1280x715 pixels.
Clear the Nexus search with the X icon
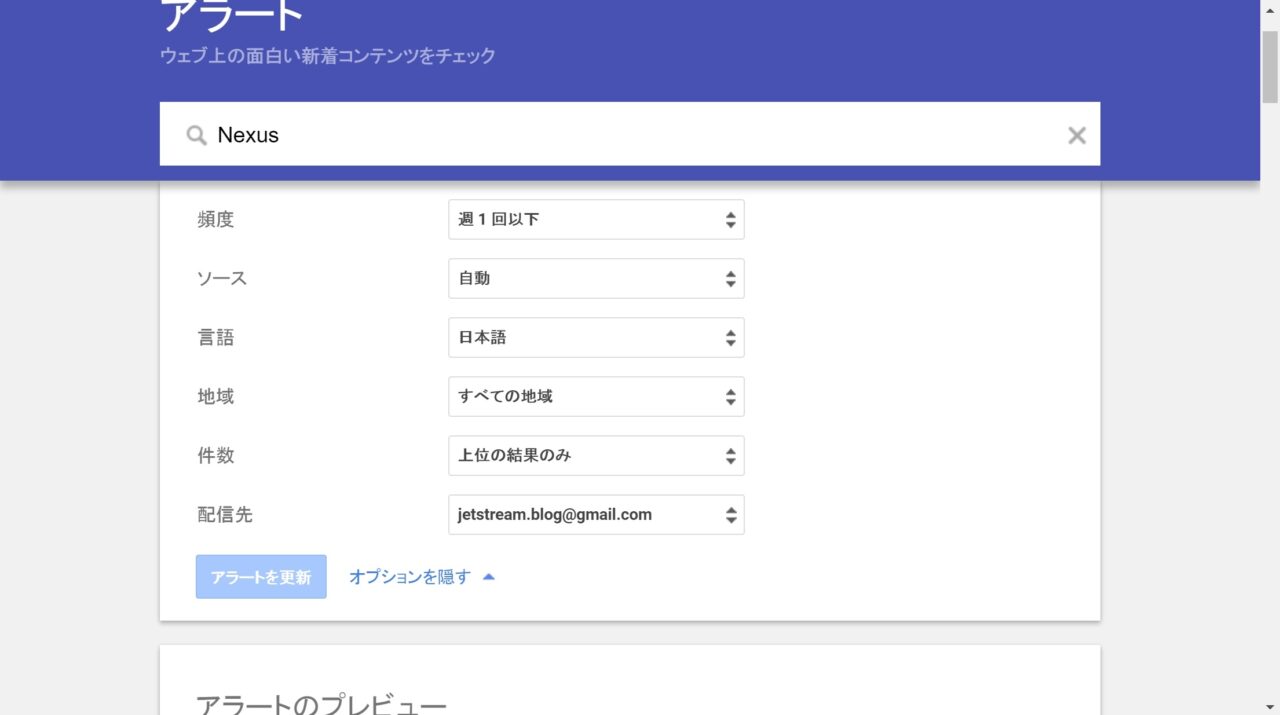coord(1076,135)
